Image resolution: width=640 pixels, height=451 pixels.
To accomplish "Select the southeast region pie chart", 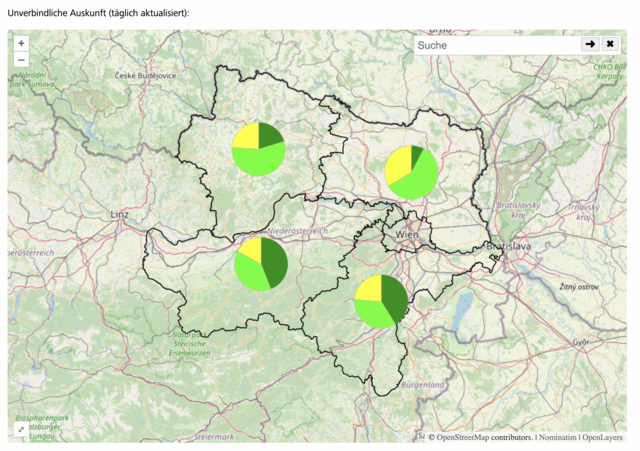I will (x=381, y=301).
